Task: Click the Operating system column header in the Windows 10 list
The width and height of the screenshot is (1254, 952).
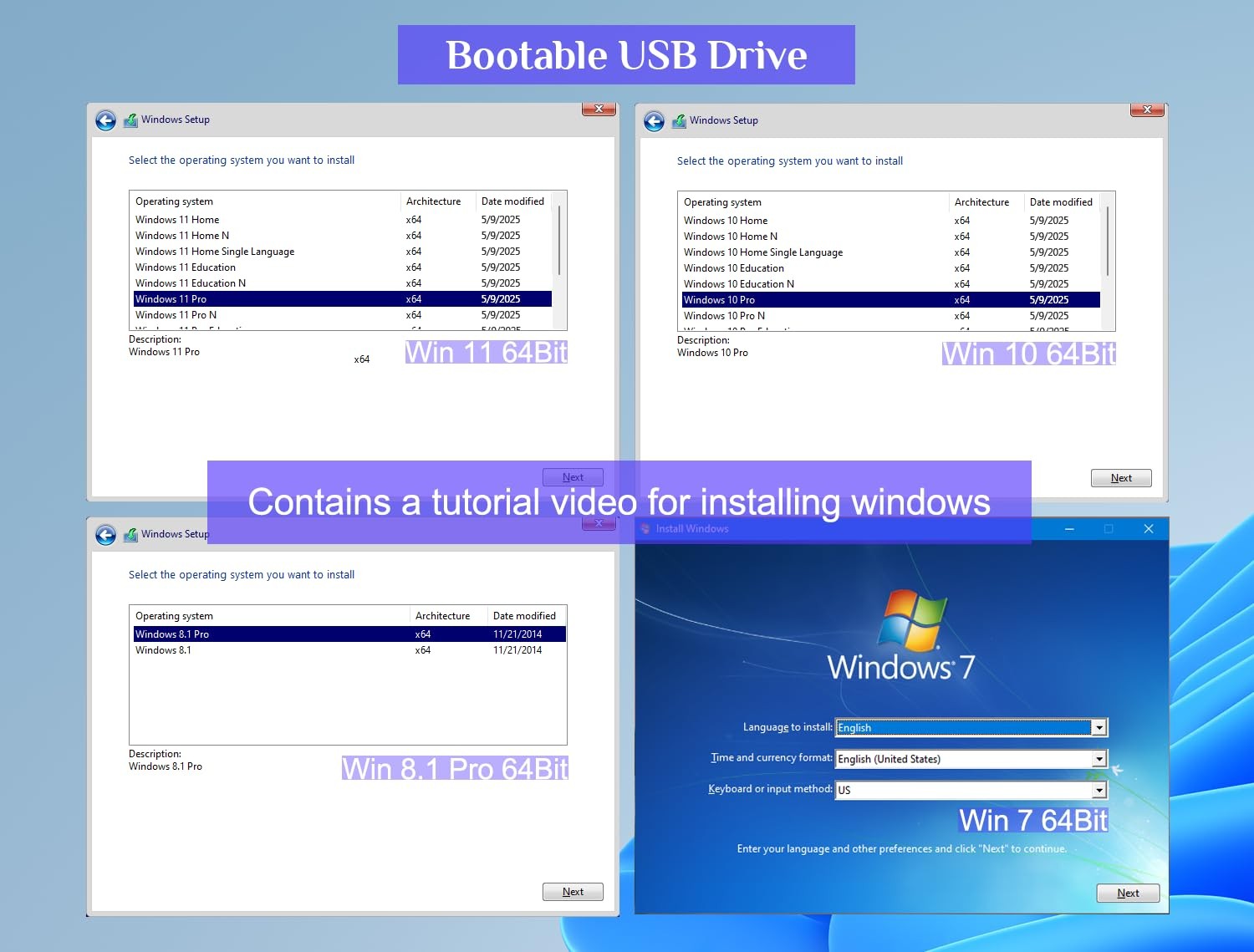Action: pyautogui.click(x=814, y=202)
